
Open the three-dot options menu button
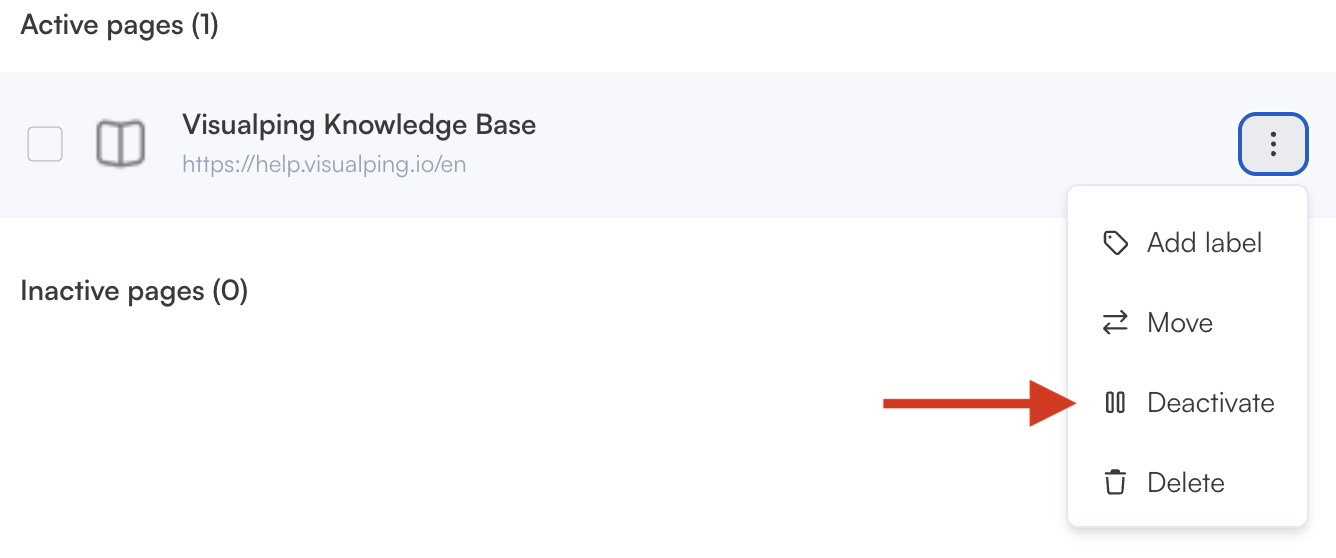click(1273, 144)
